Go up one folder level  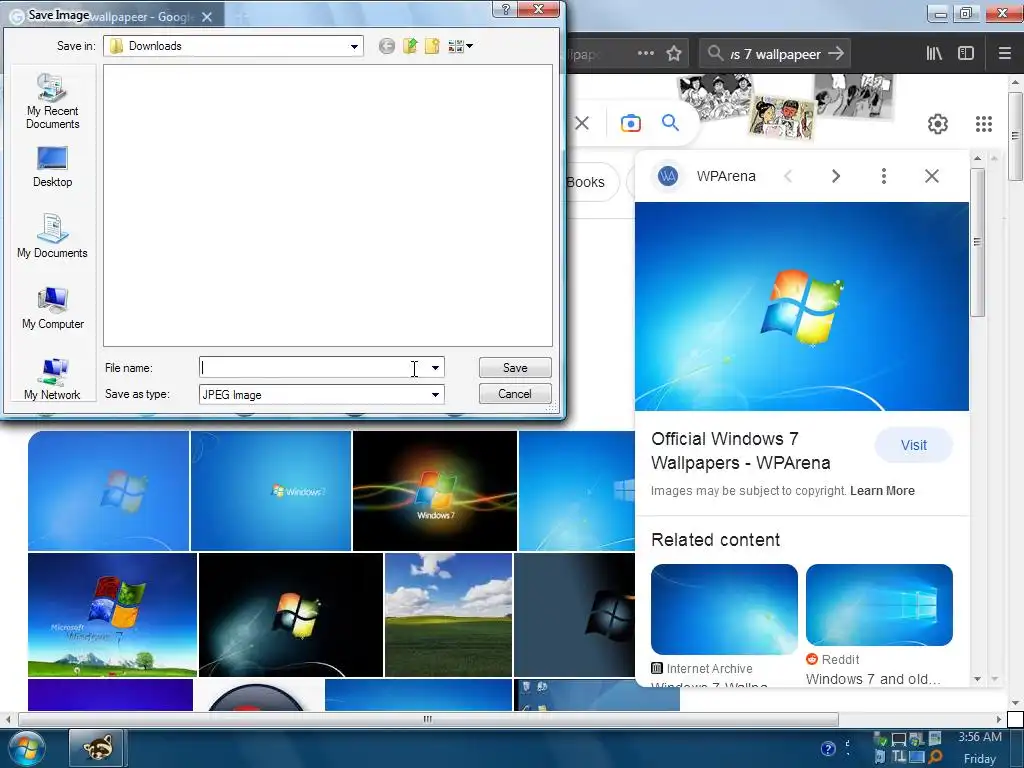click(410, 46)
